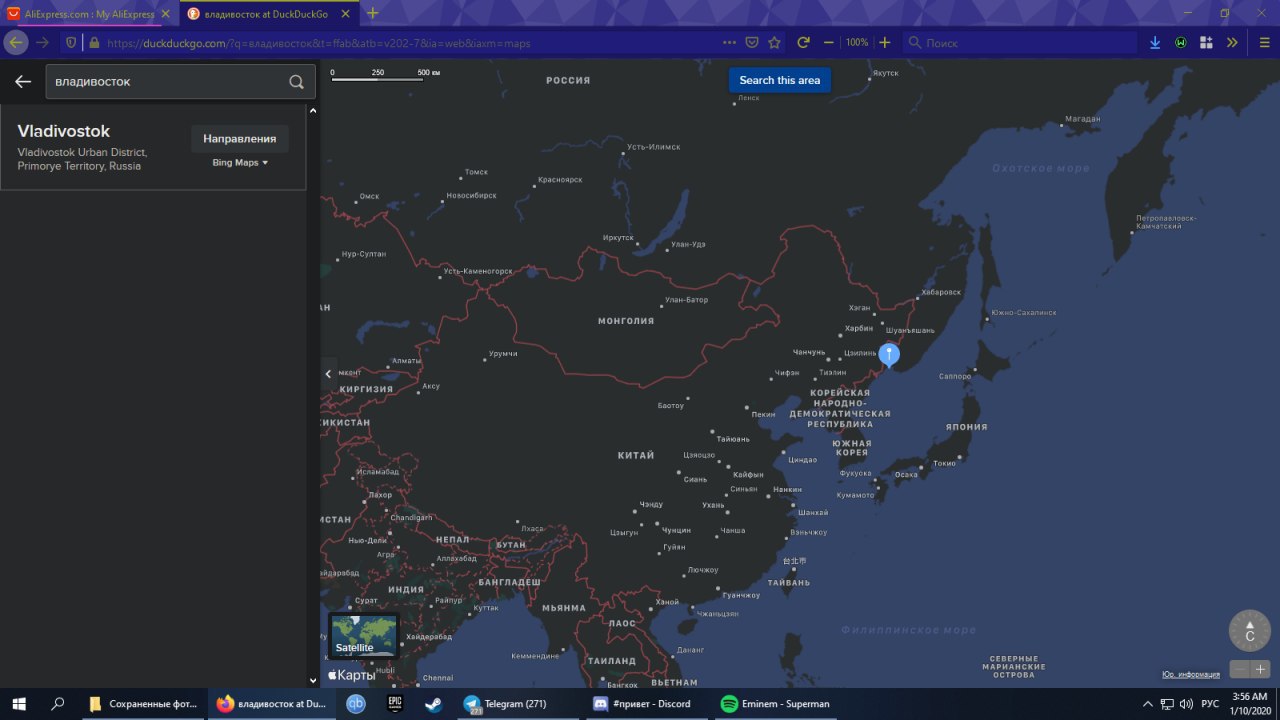Click the site padlock icon
1280x720 pixels.
click(x=94, y=43)
